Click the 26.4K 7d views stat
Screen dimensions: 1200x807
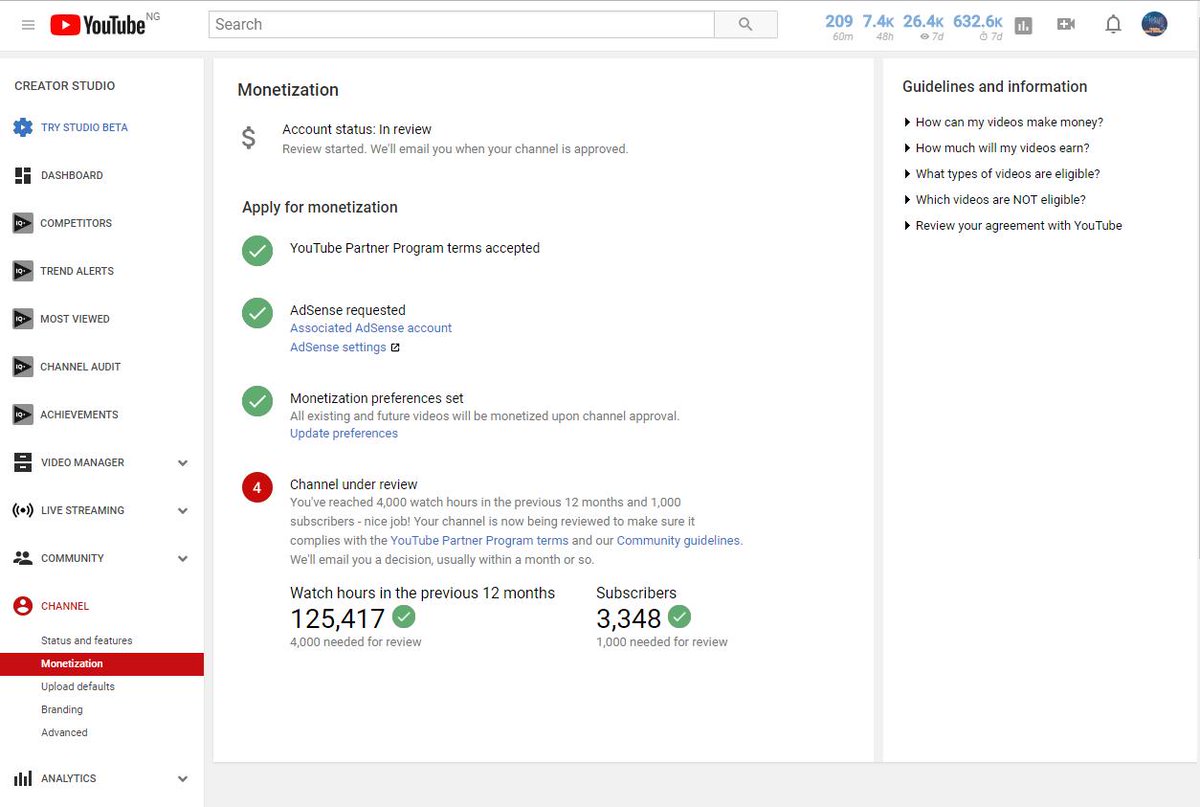923,27
